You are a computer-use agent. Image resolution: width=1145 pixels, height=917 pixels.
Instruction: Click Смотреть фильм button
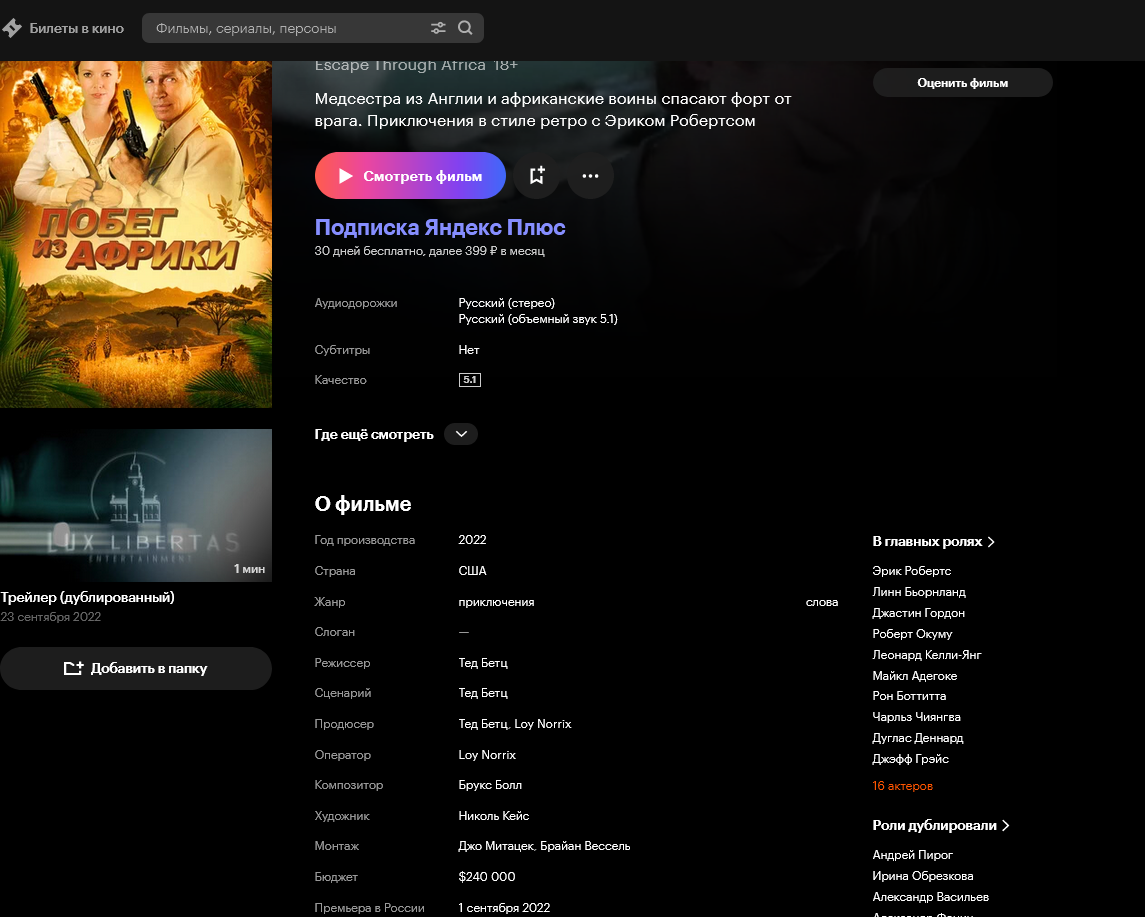coord(410,175)
